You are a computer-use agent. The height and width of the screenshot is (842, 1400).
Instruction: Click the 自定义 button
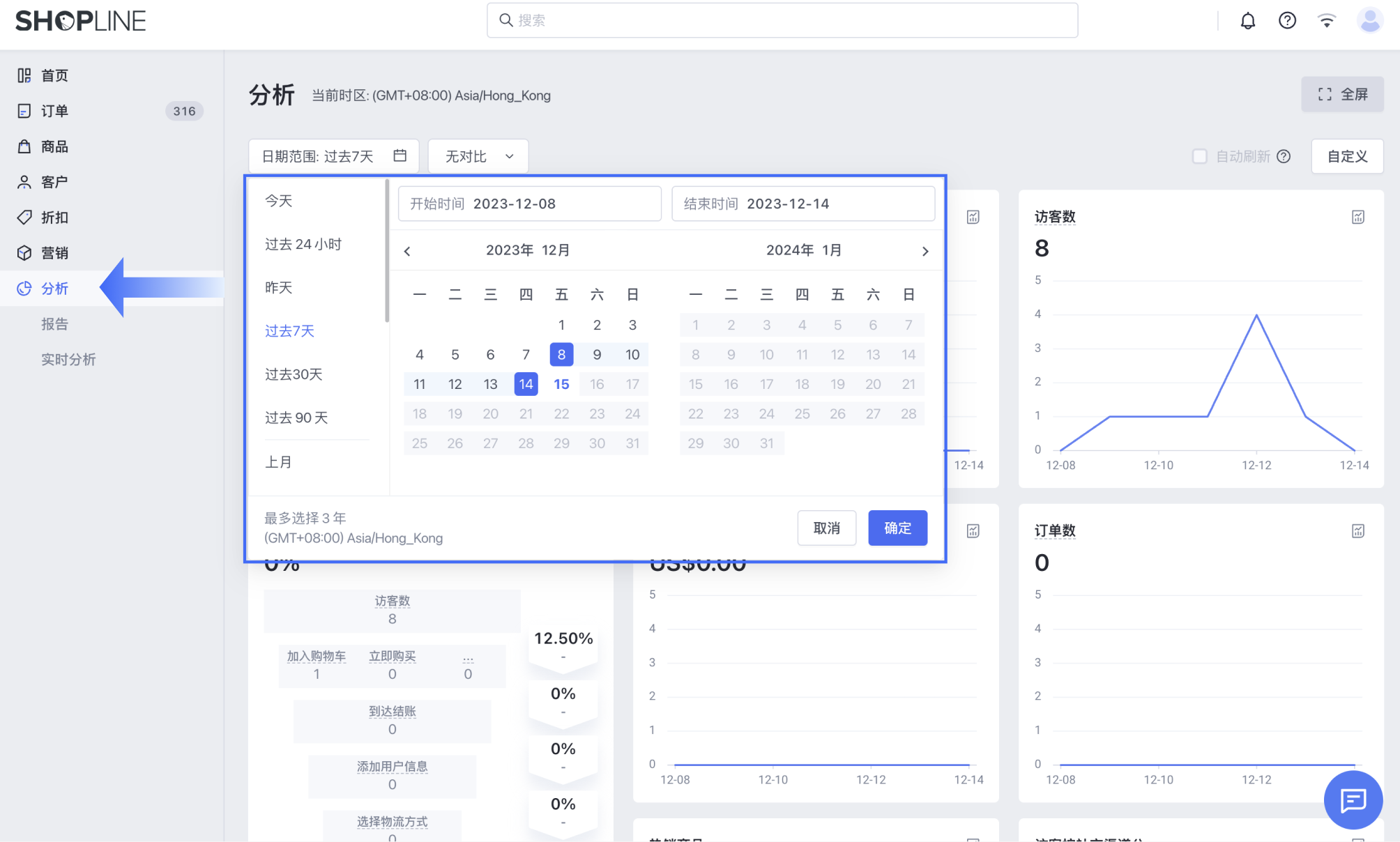coord(1347,156)
